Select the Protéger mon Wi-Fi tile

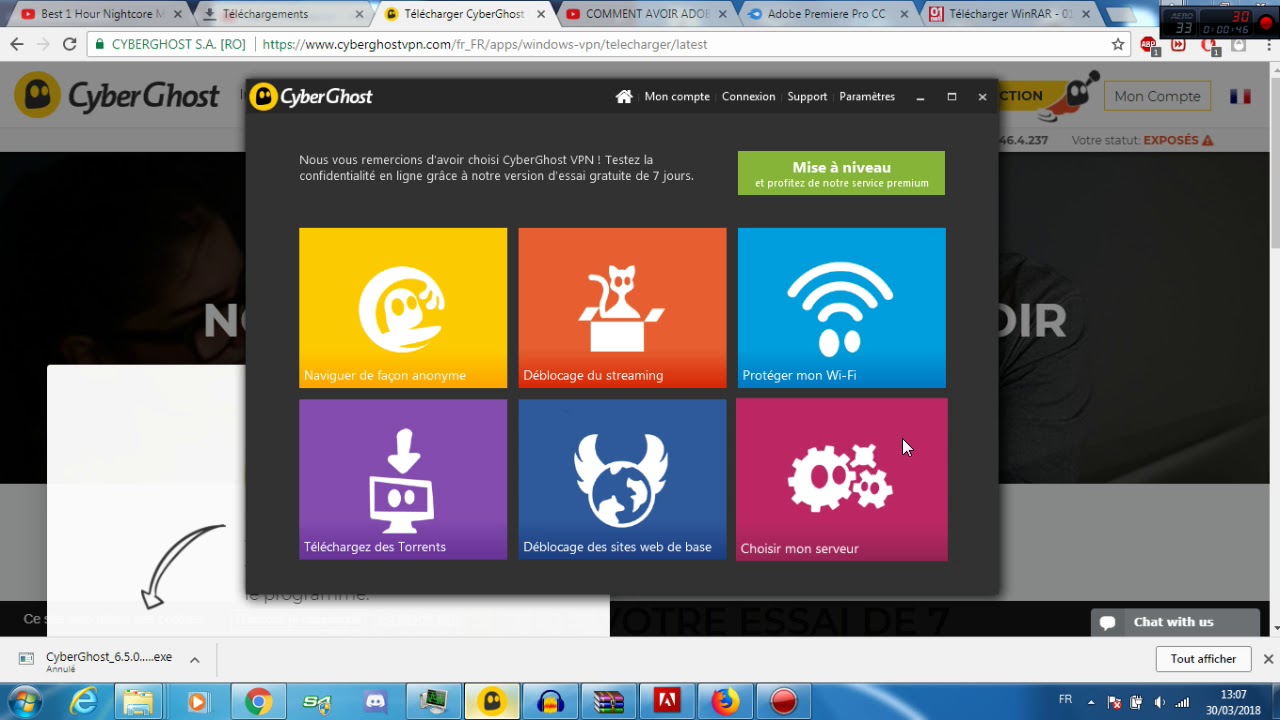click(x=841, y=308)
